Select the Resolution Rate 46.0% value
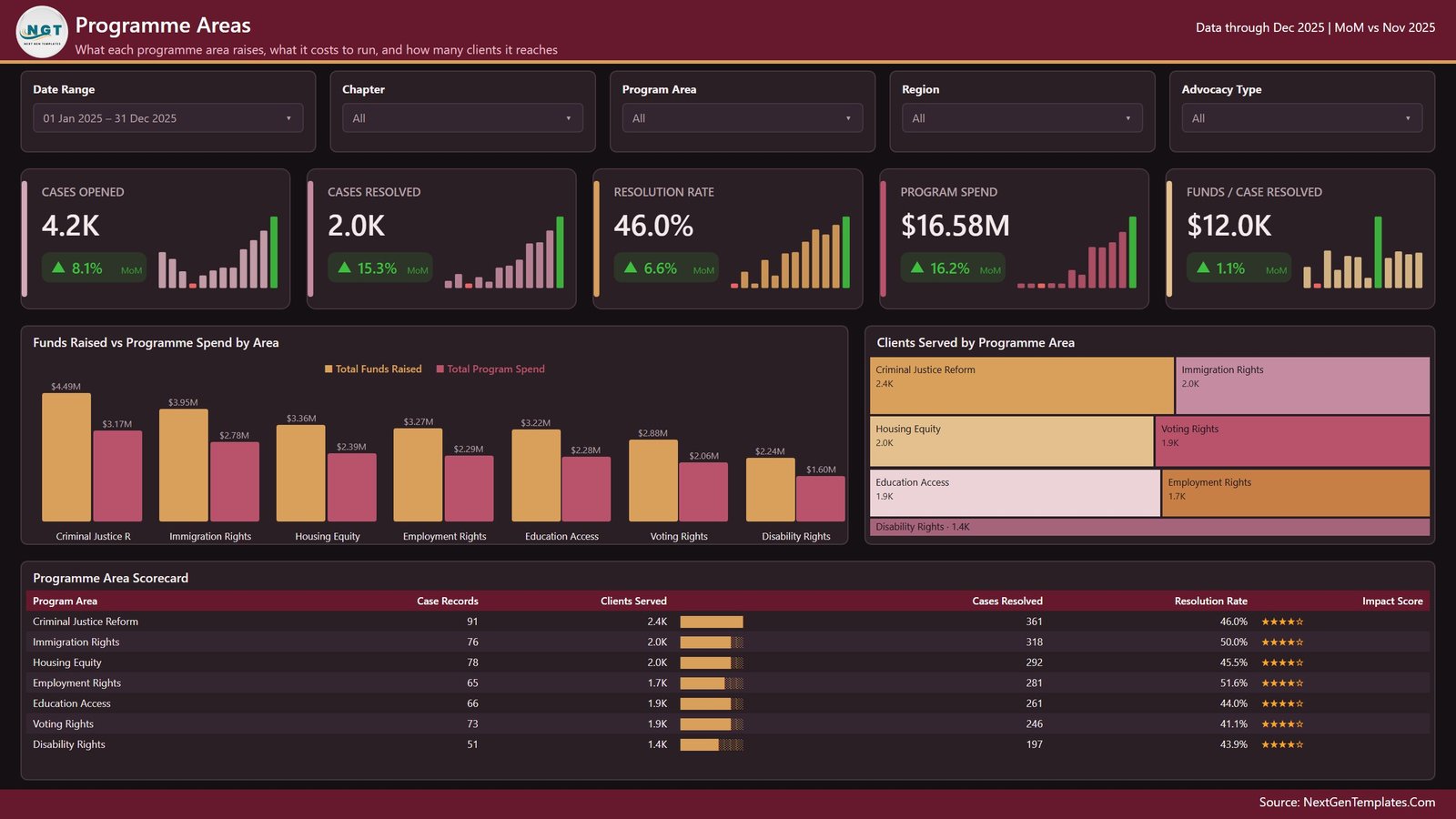The height and width of the screenshot is (819, 1456). 653,226
